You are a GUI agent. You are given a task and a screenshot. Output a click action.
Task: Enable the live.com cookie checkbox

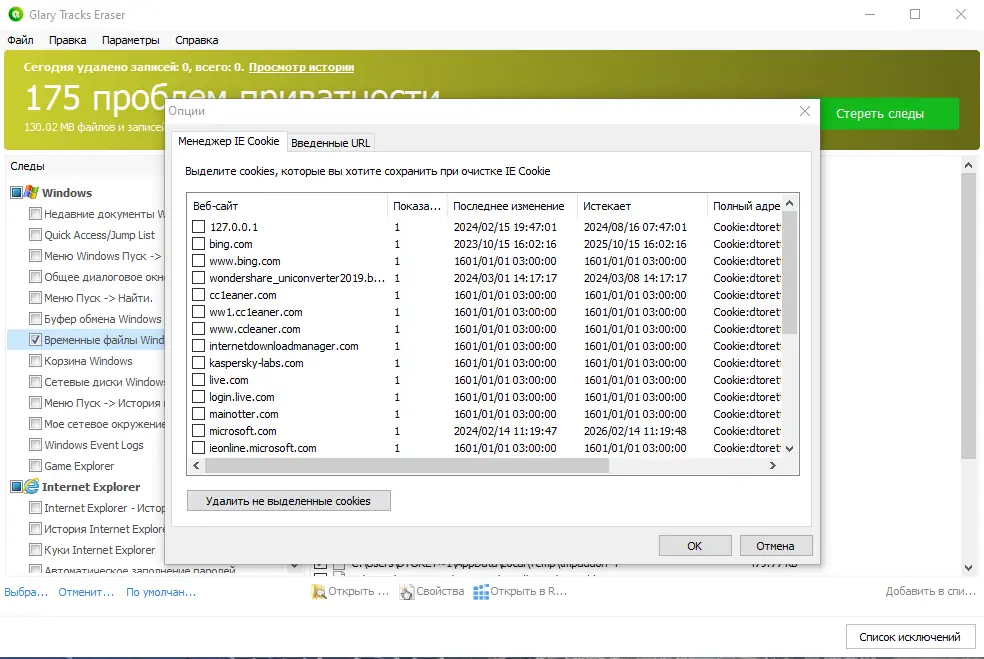[x=198, y=380]
